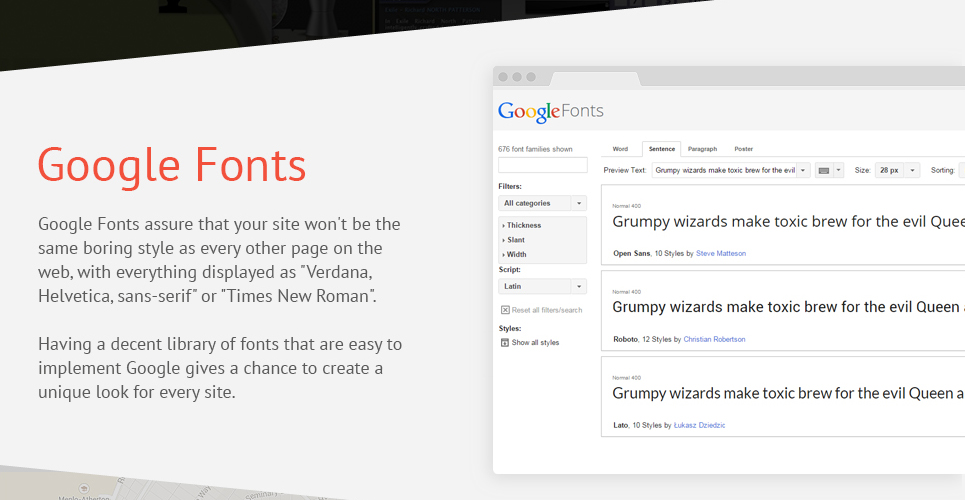Expand the Width filter
The image size is (965, 500).
pos(515,254)
